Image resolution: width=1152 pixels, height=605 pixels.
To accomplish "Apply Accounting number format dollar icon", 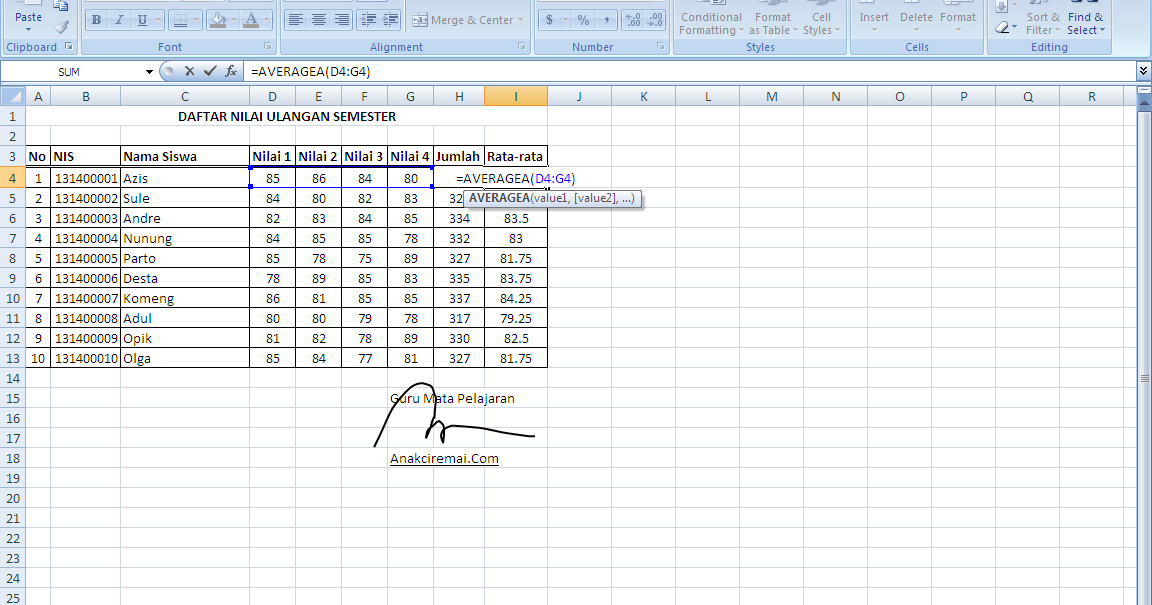I will [549, 20].
